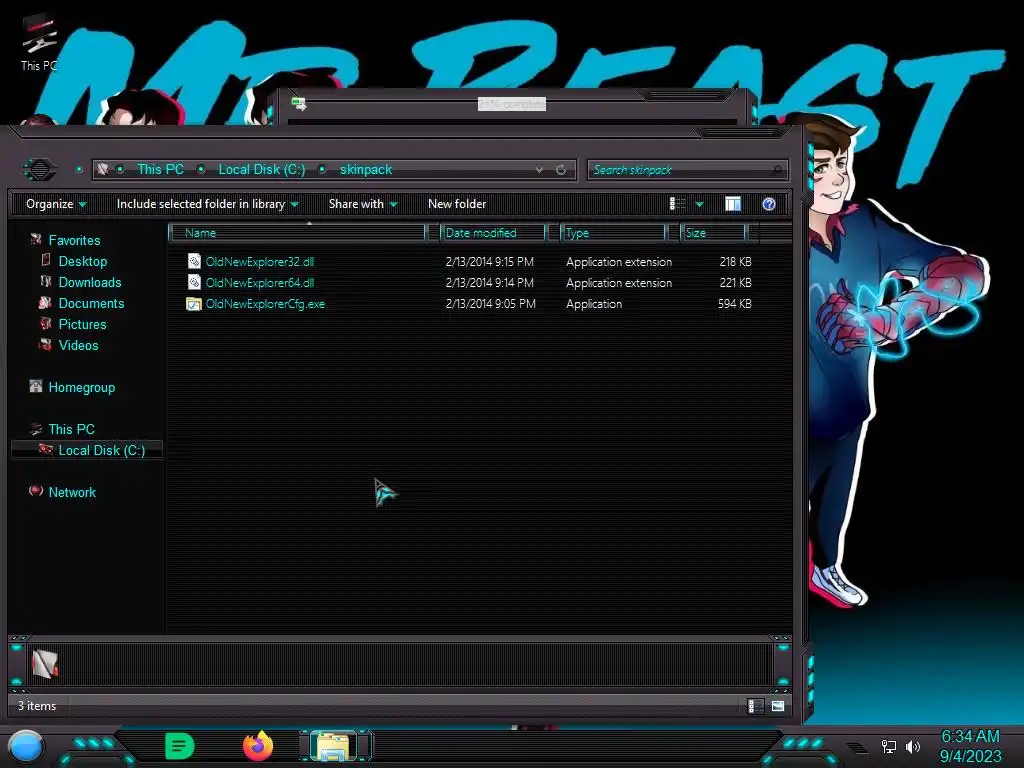
Task: Sort by Date modified column header
Action: (493, 232)
